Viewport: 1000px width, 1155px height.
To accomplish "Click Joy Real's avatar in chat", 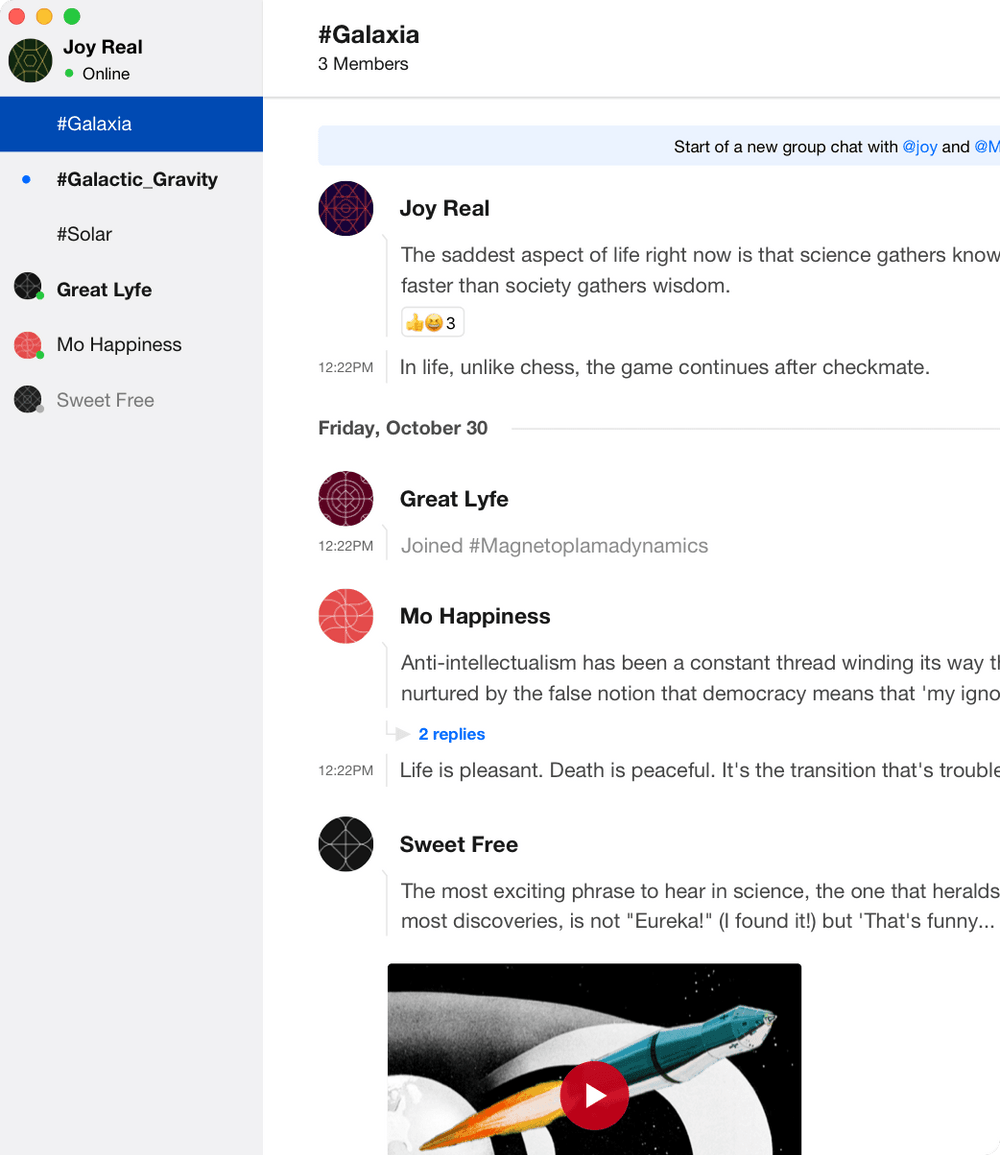I will pyautogui.click(x=345, y=209).
